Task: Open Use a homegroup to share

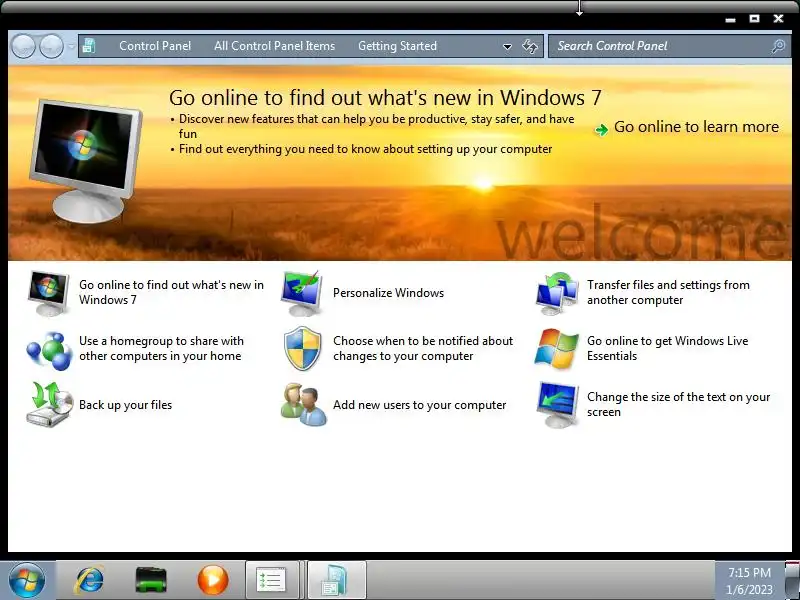Action: tap(161, 348)
